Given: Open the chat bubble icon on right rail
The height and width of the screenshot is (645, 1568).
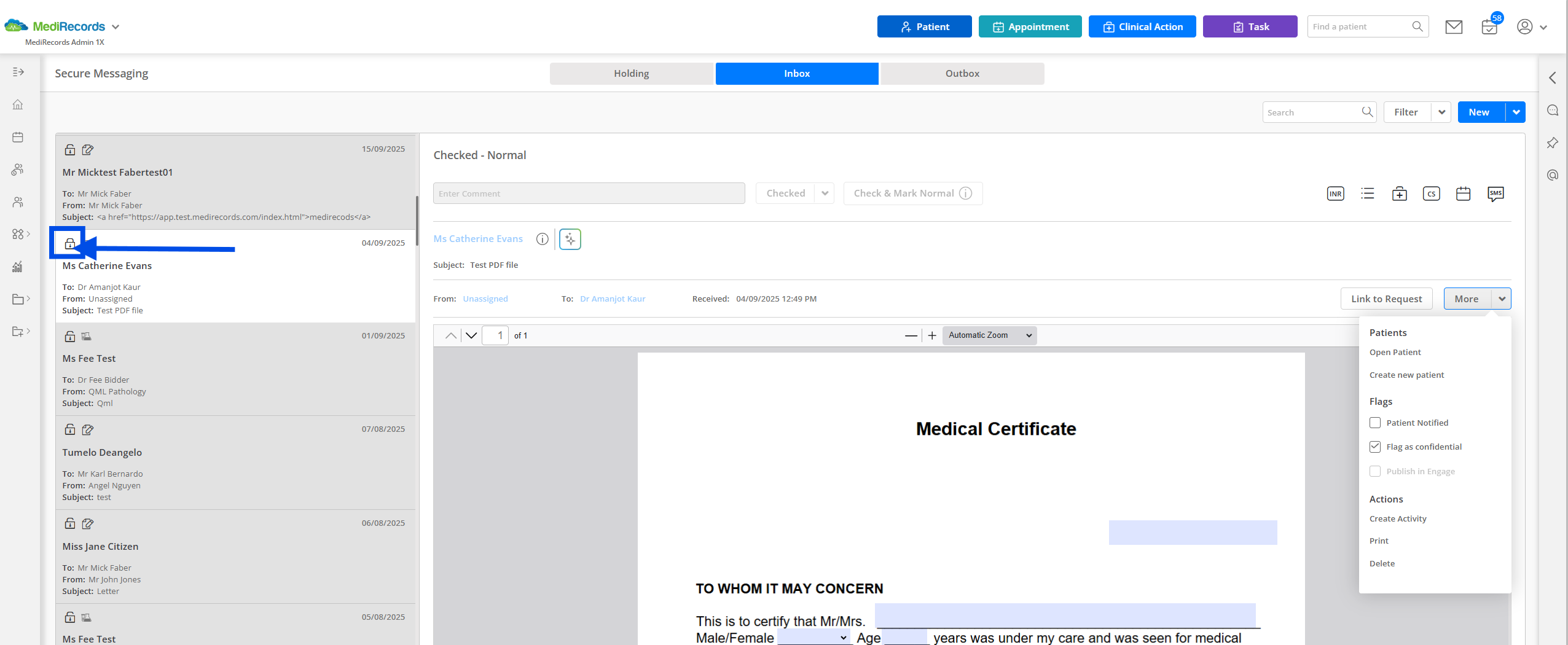Looking at the screenshot, I should pos(1553,111).
